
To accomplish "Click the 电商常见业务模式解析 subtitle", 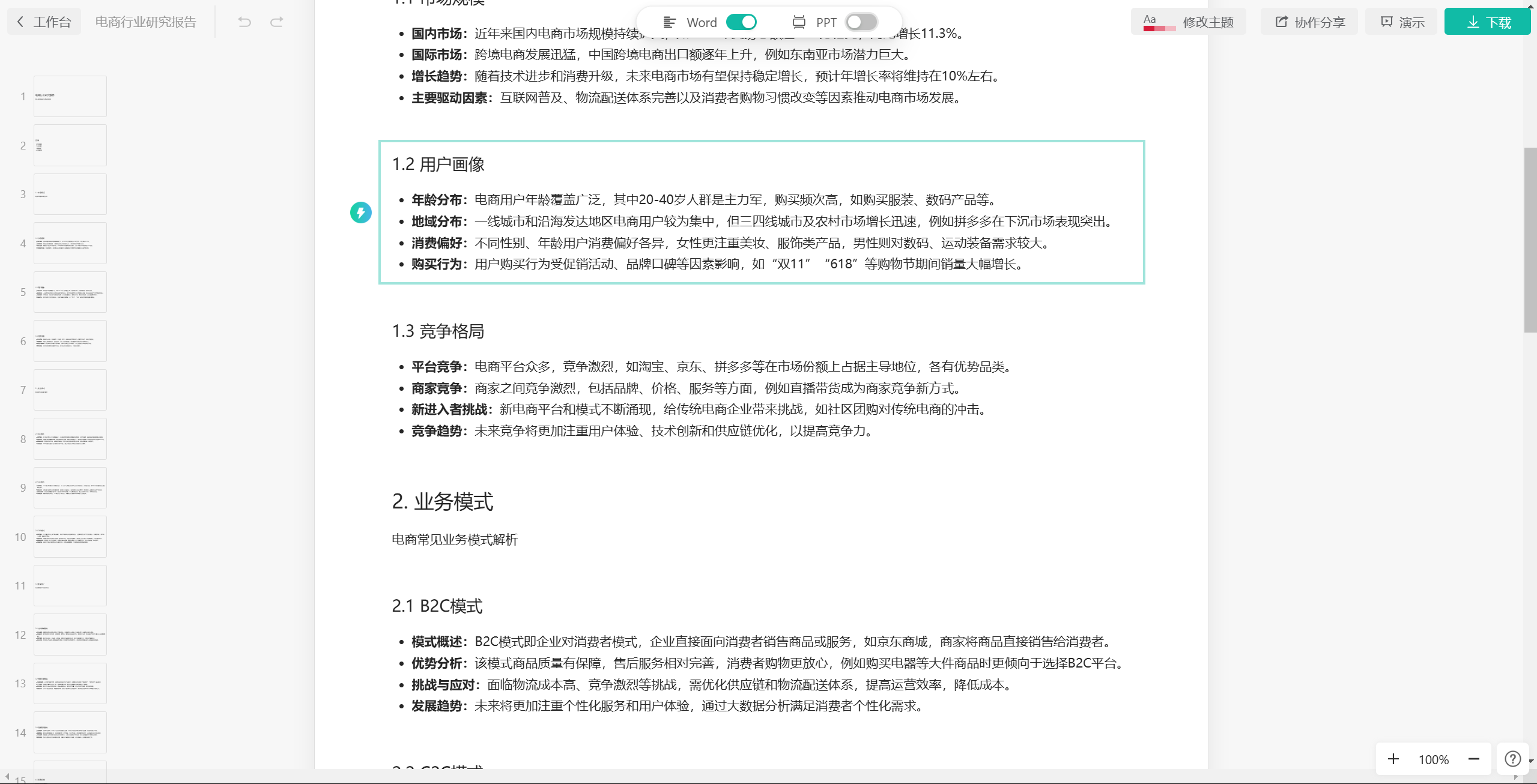I will [455, 540].
